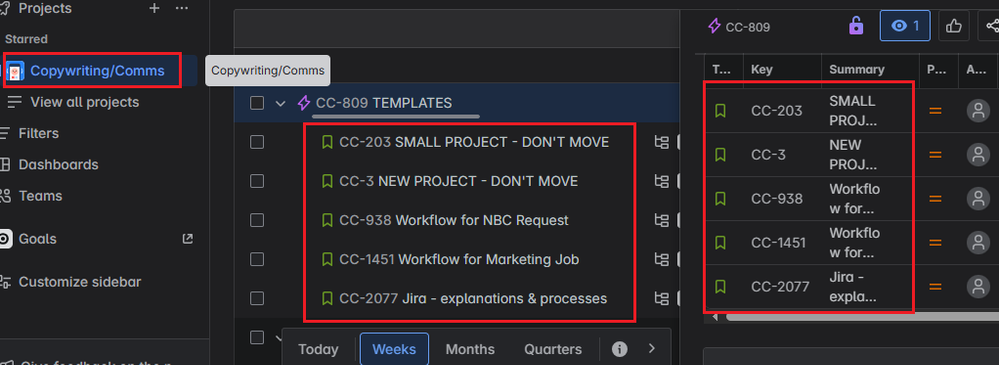The height and width of the screenshot is (365, 999).
Task: Open the Projects three-dots menu
Action: (x=182, y=8)
